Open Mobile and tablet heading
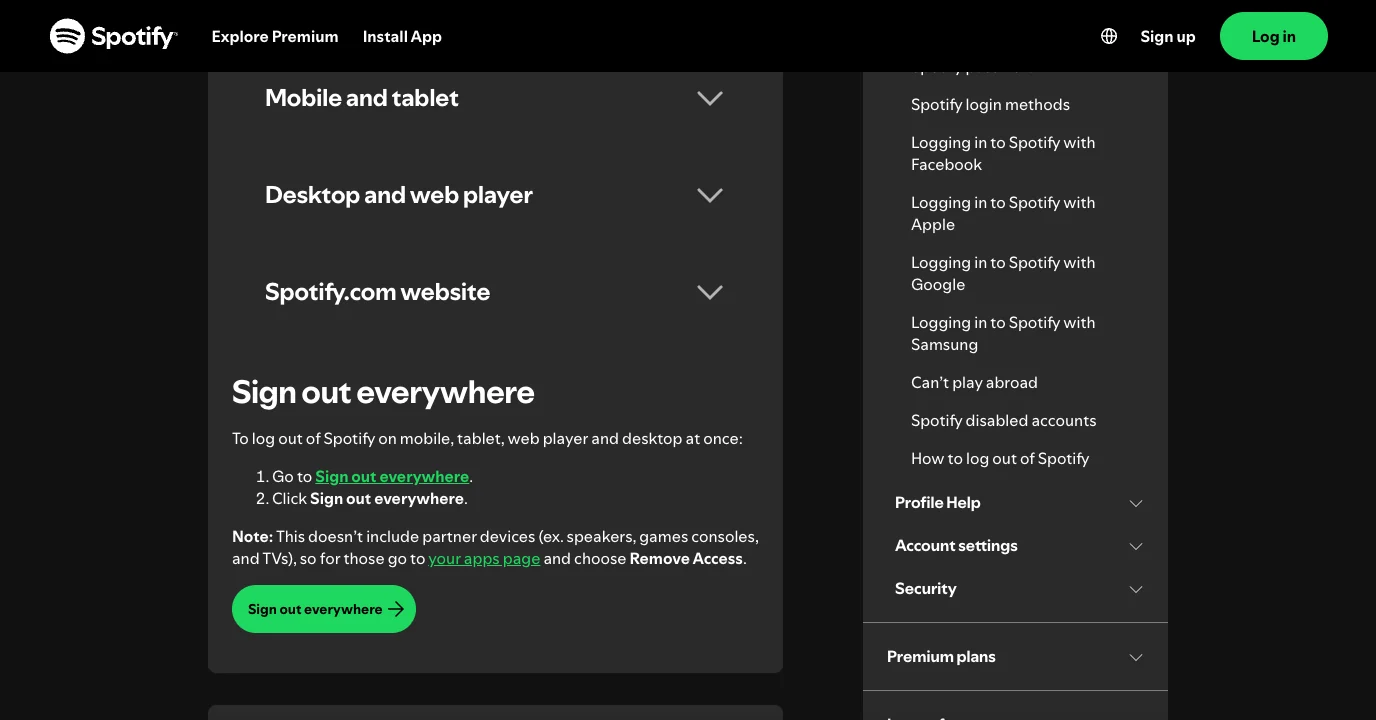 pyautogui.click(x=362, y=98)
